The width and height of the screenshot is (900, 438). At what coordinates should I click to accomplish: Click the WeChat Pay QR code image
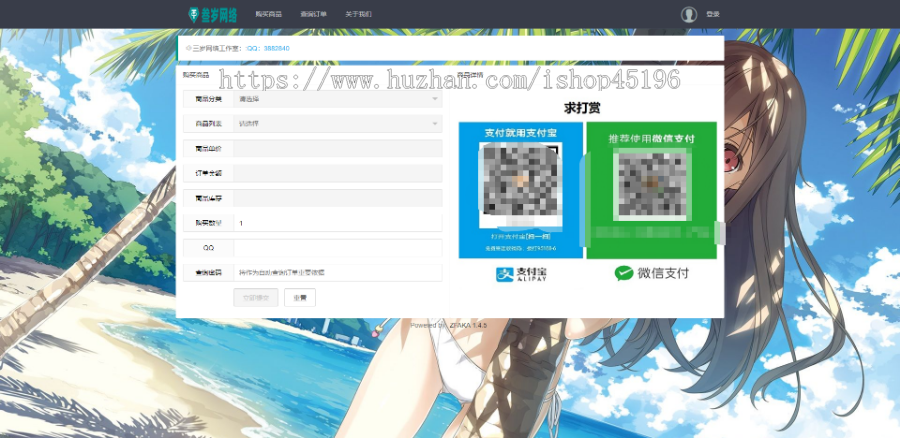(x=651, y=183)
